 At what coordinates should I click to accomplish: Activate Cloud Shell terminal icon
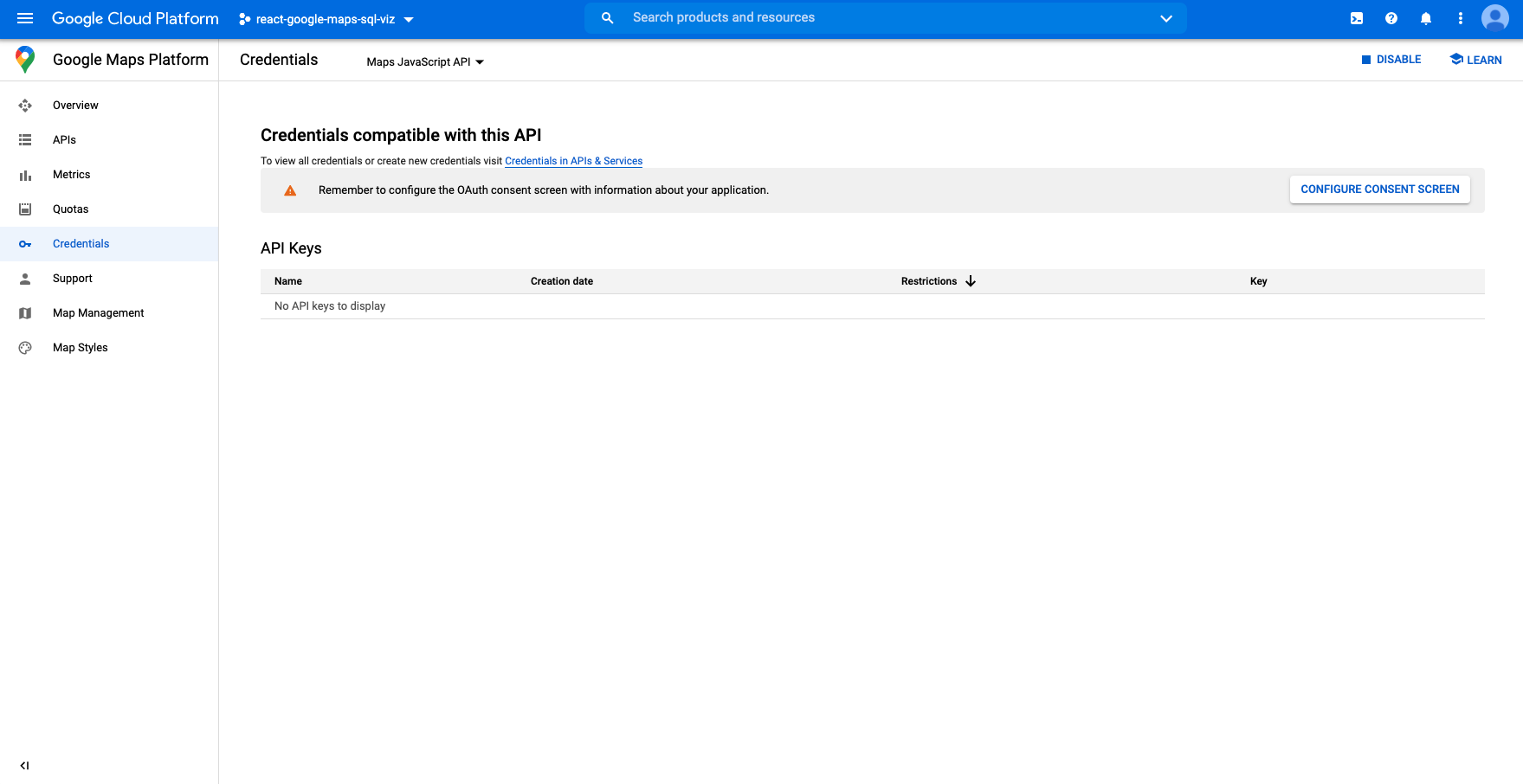click(x=1357, y=18)
